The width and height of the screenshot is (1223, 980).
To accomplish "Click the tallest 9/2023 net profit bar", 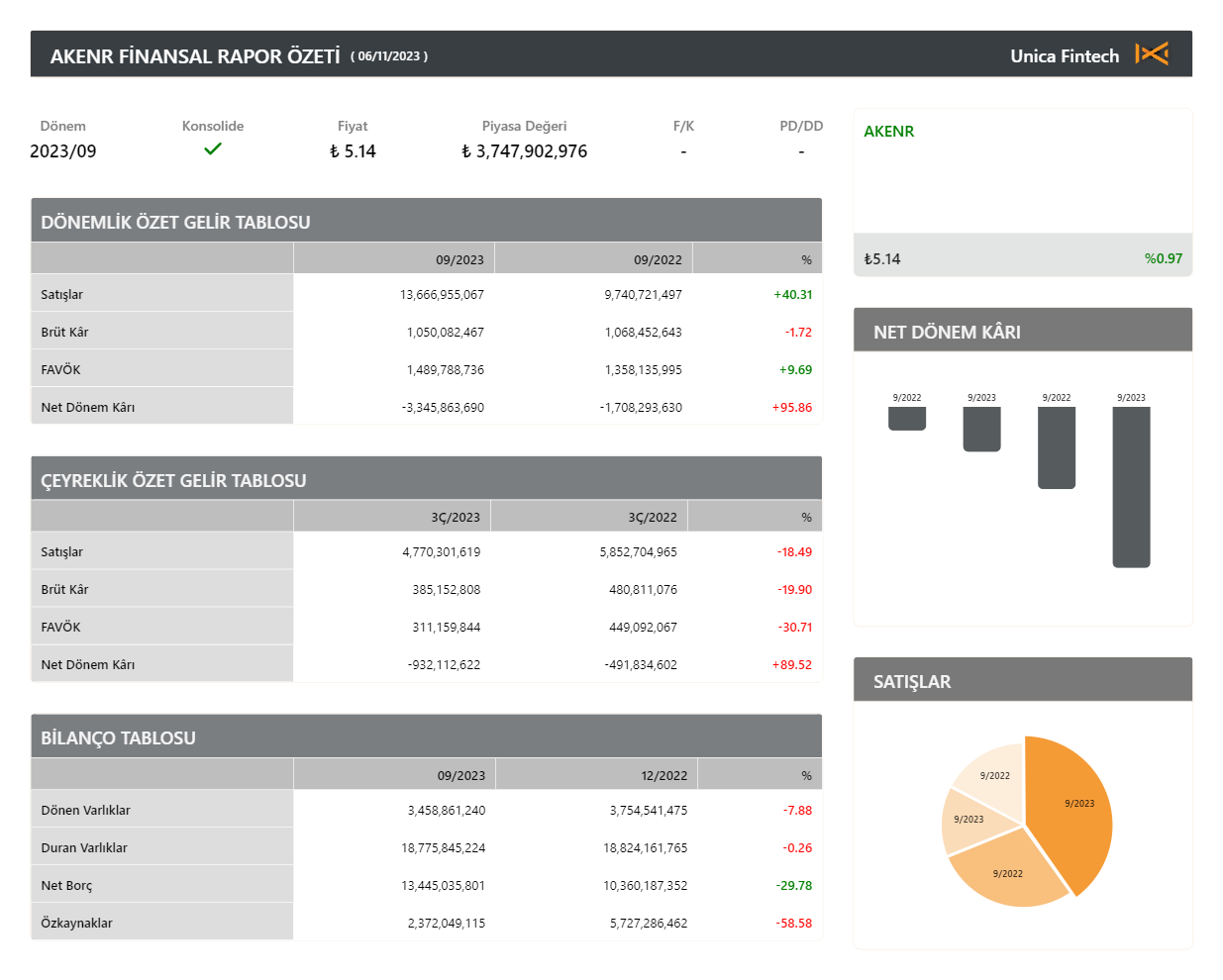I will [x=1131, y=487].
